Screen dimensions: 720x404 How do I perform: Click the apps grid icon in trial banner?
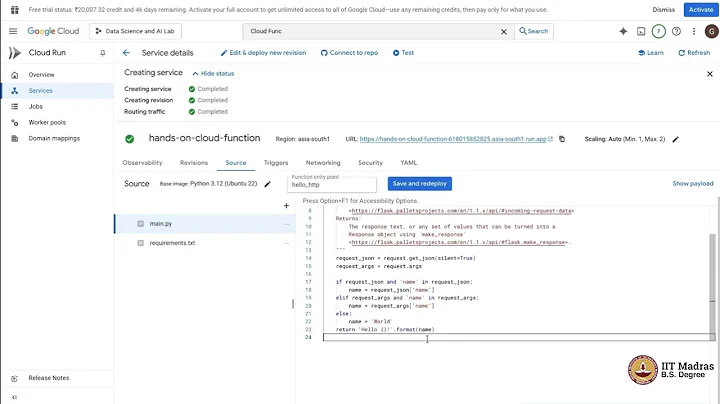tap(14, 10)
